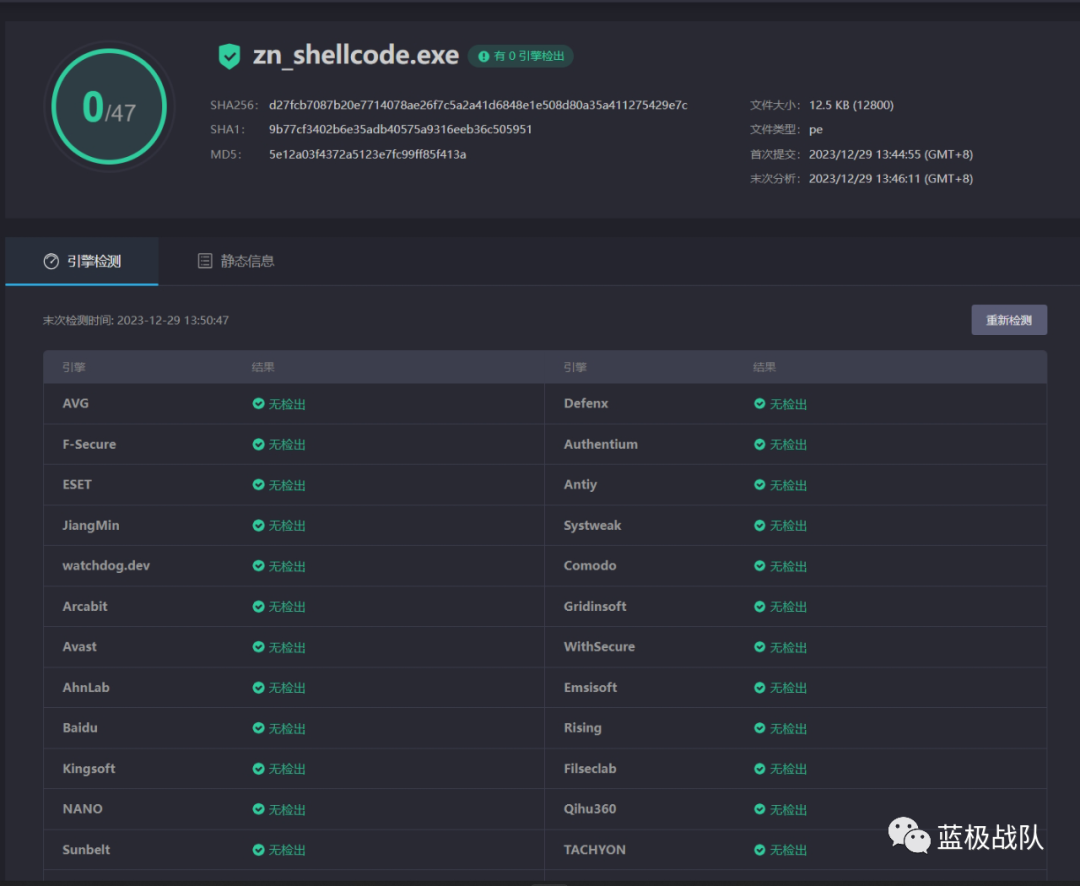Click the green check icon in Qihu360 row

point(759,809)
